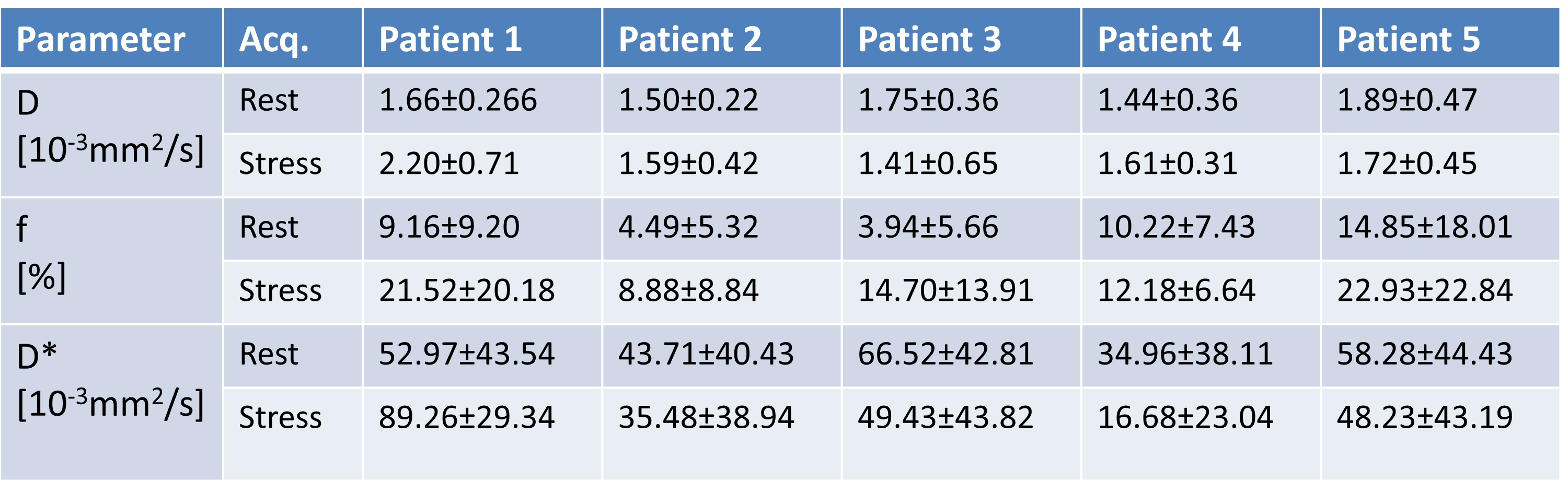Click the 1.66±0.266 cell

pos(458,100)
